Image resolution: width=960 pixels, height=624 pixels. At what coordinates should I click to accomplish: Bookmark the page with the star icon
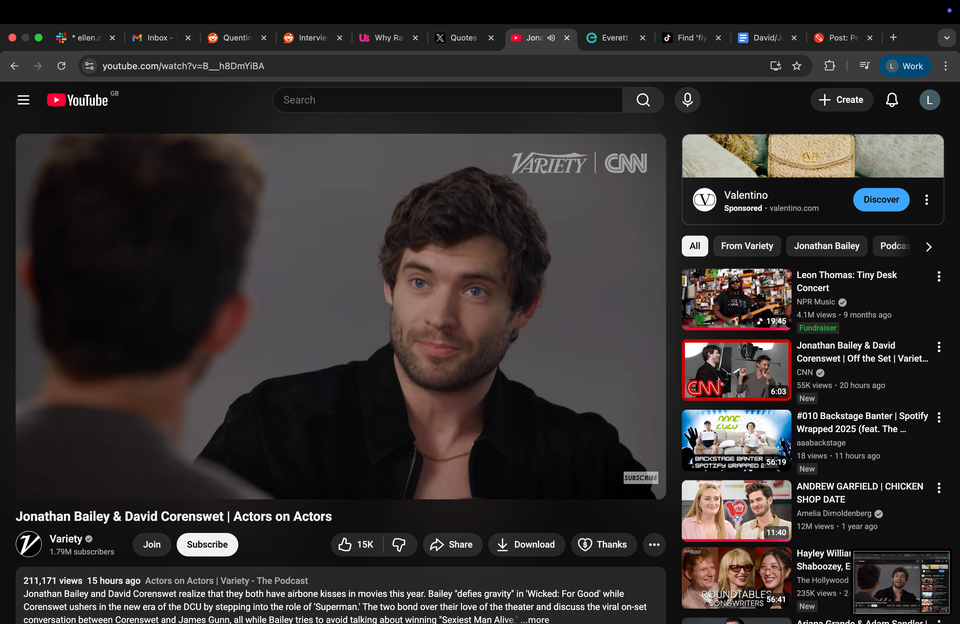pos(796,66)
